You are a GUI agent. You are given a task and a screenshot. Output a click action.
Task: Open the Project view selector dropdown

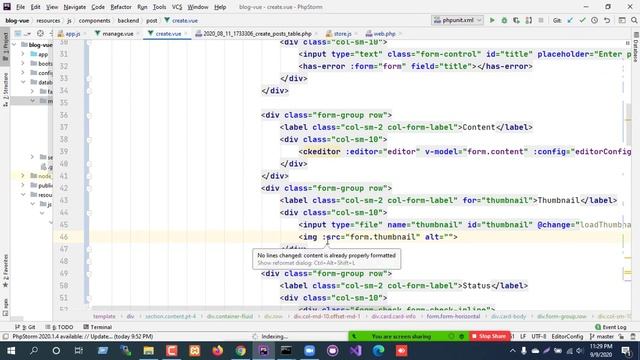(22, 33)
